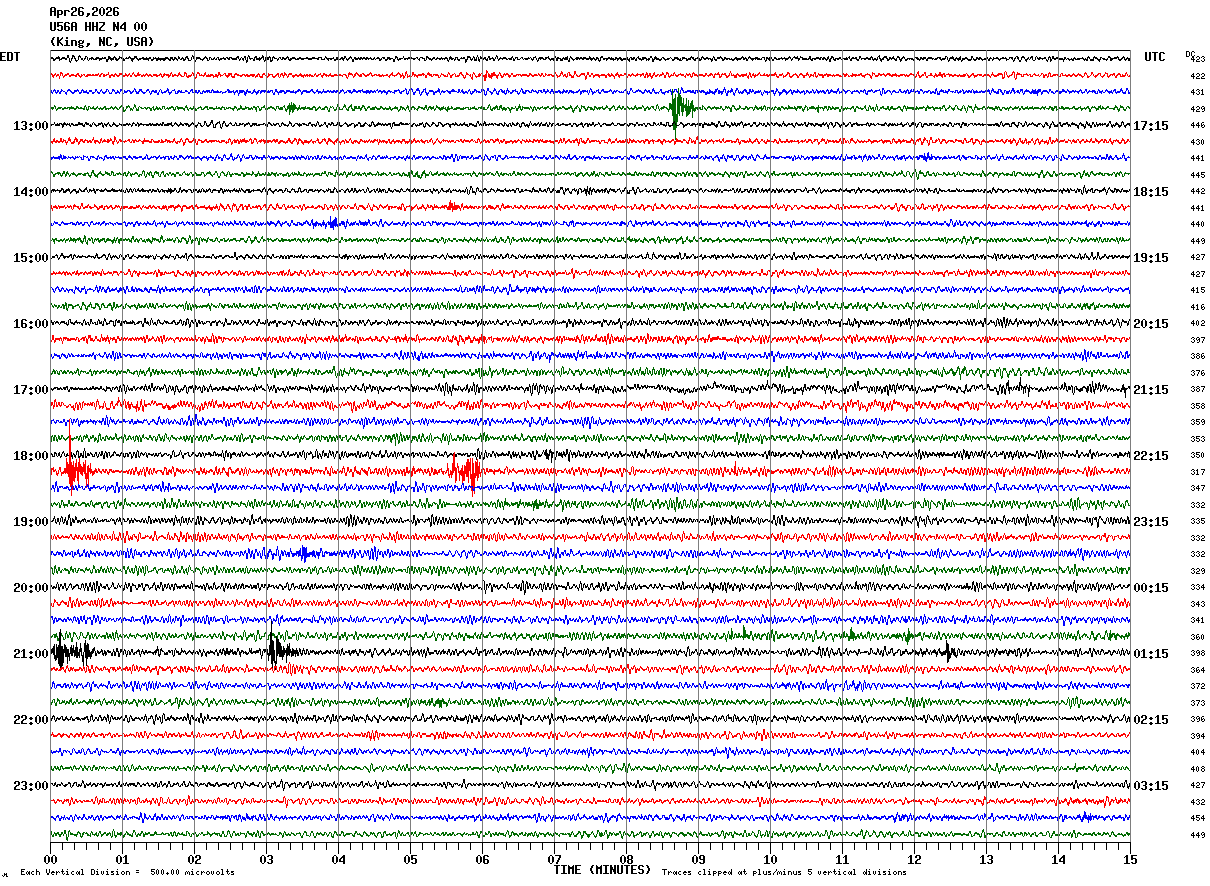Click the UTC axis header
This screenshot has height=886, width=1210.
(1155, 57)
